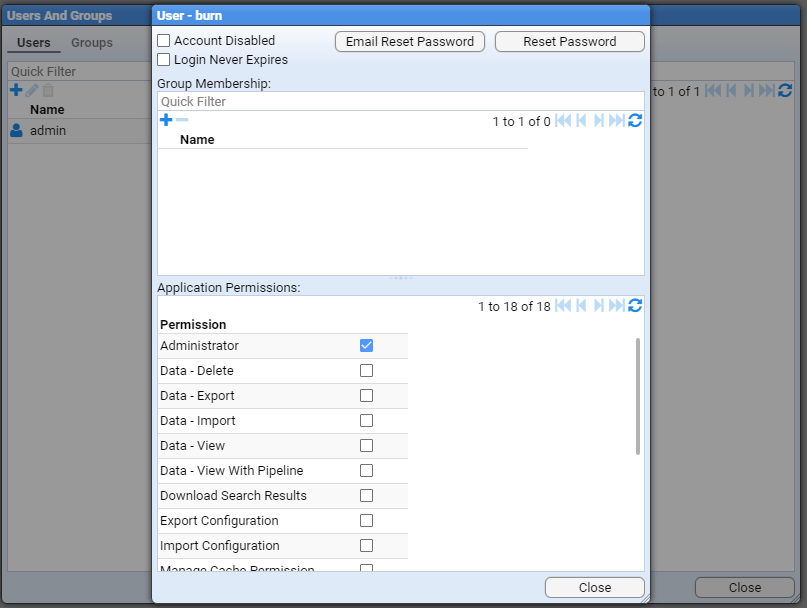Image resolution: width=807 pixels, height=608 pixels.
Task: Enable the Account Disabled checkbox
Action: 164,41
